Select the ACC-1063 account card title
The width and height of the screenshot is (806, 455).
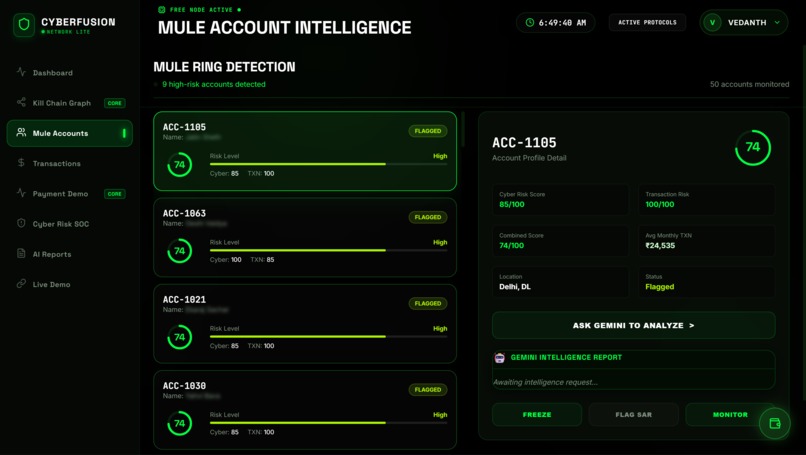184,213
